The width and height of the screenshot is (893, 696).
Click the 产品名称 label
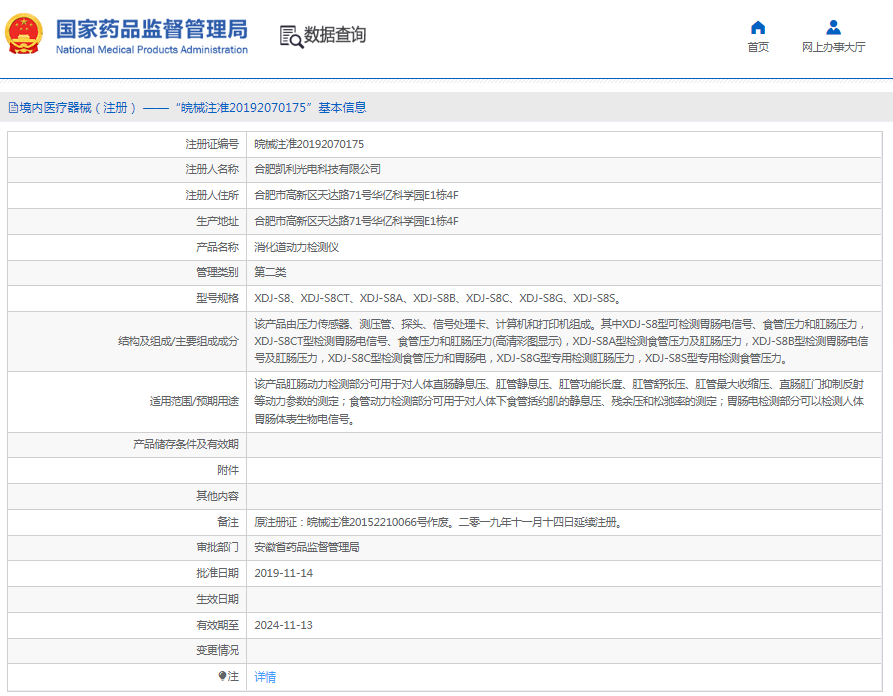coord(218,247)
